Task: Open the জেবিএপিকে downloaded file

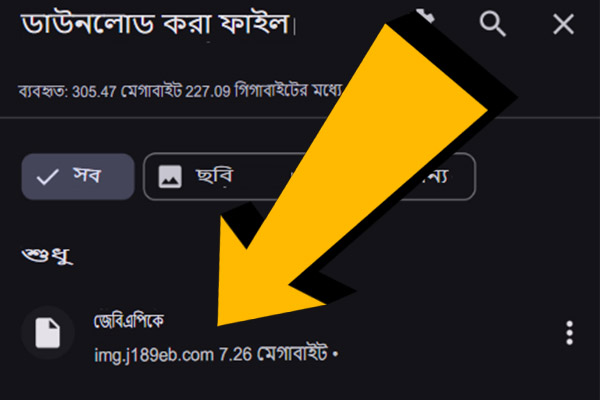Action: 129,321
